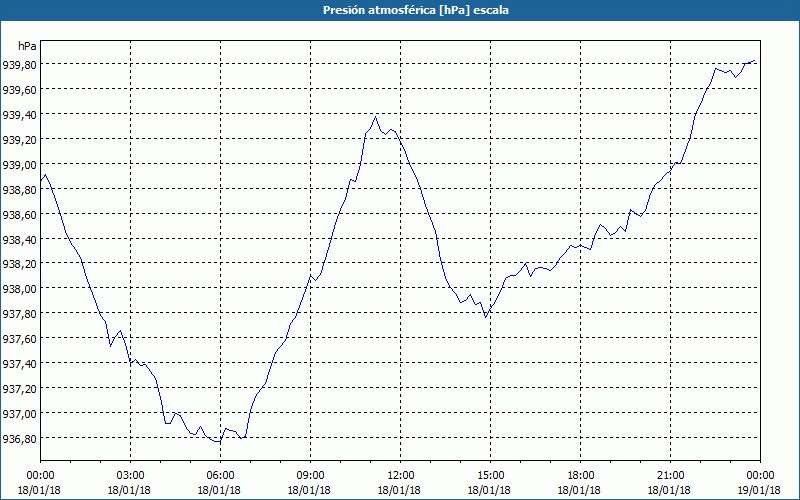Click the 03:00 time label
This screenshot has width=800, height=500.
(130, 476)
